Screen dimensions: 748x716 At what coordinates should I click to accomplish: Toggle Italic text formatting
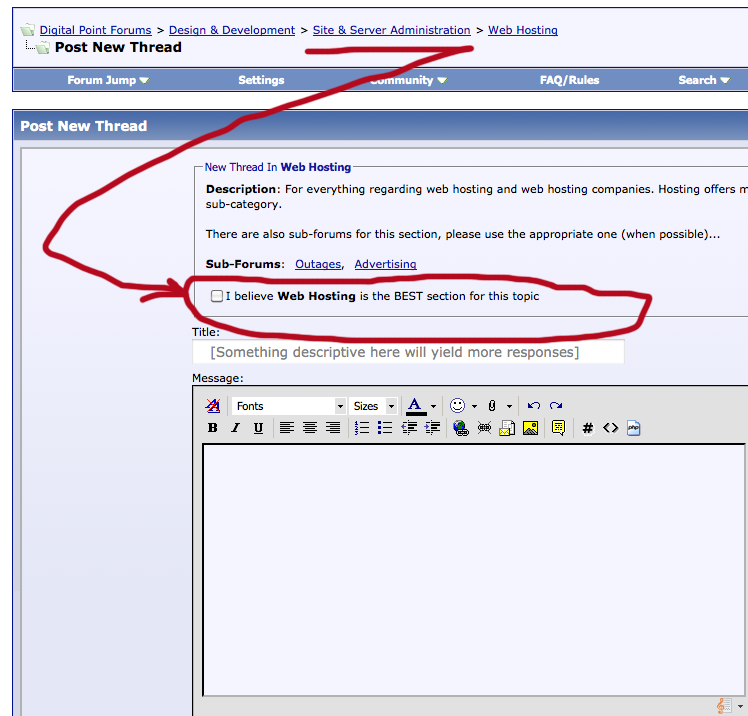(235, 428)
